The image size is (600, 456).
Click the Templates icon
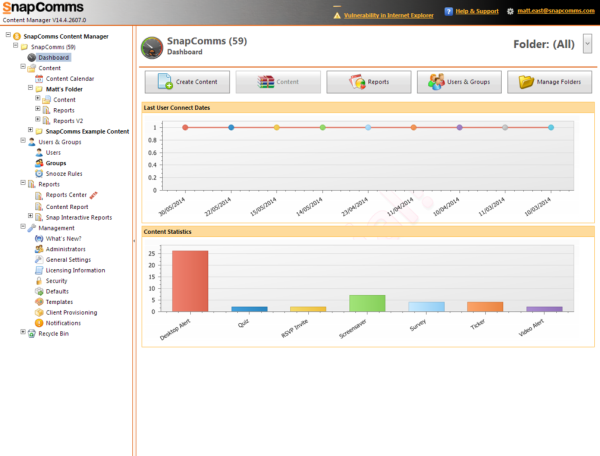click(39, 302)
